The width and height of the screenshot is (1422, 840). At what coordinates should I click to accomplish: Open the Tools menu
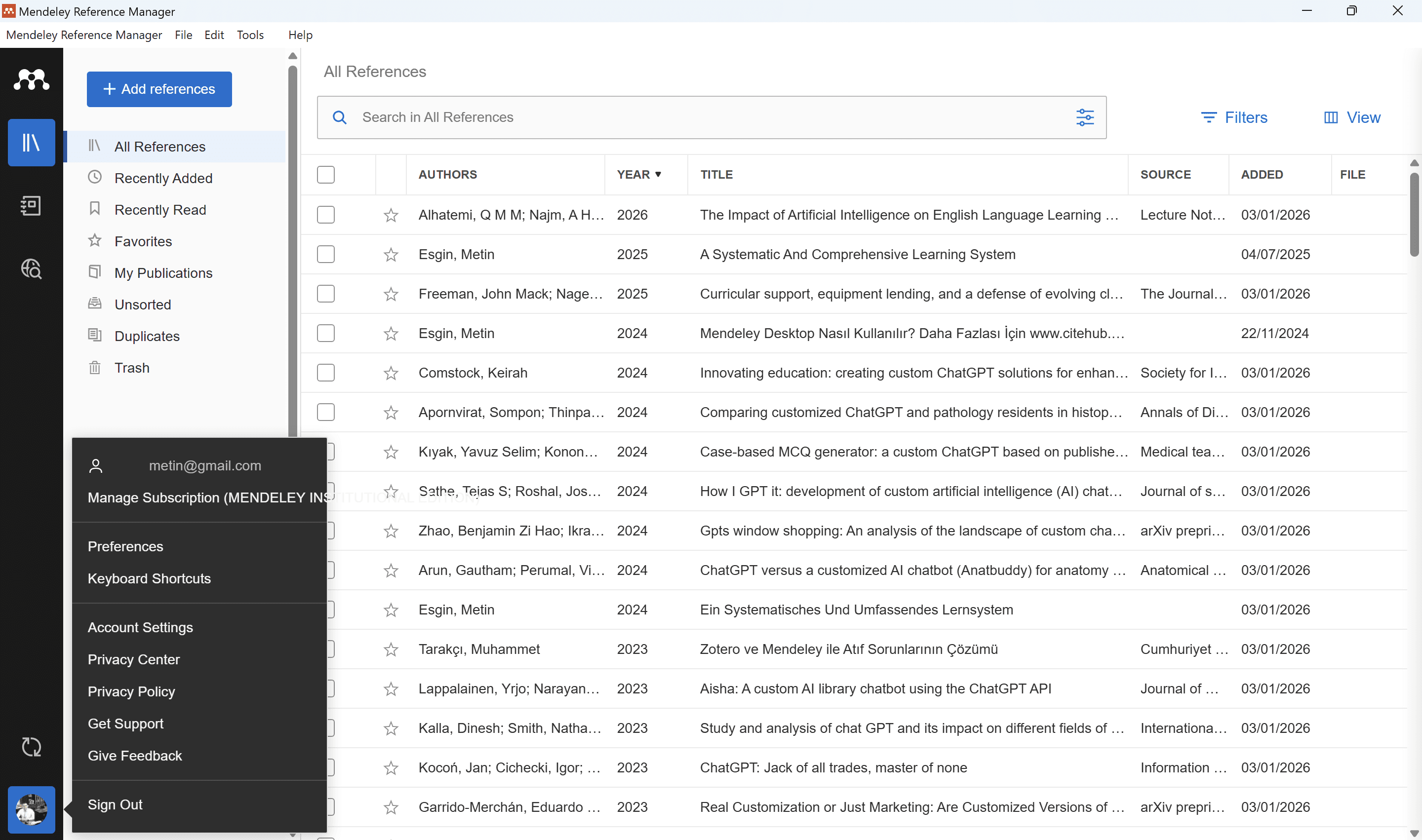[x=250, y=35]
